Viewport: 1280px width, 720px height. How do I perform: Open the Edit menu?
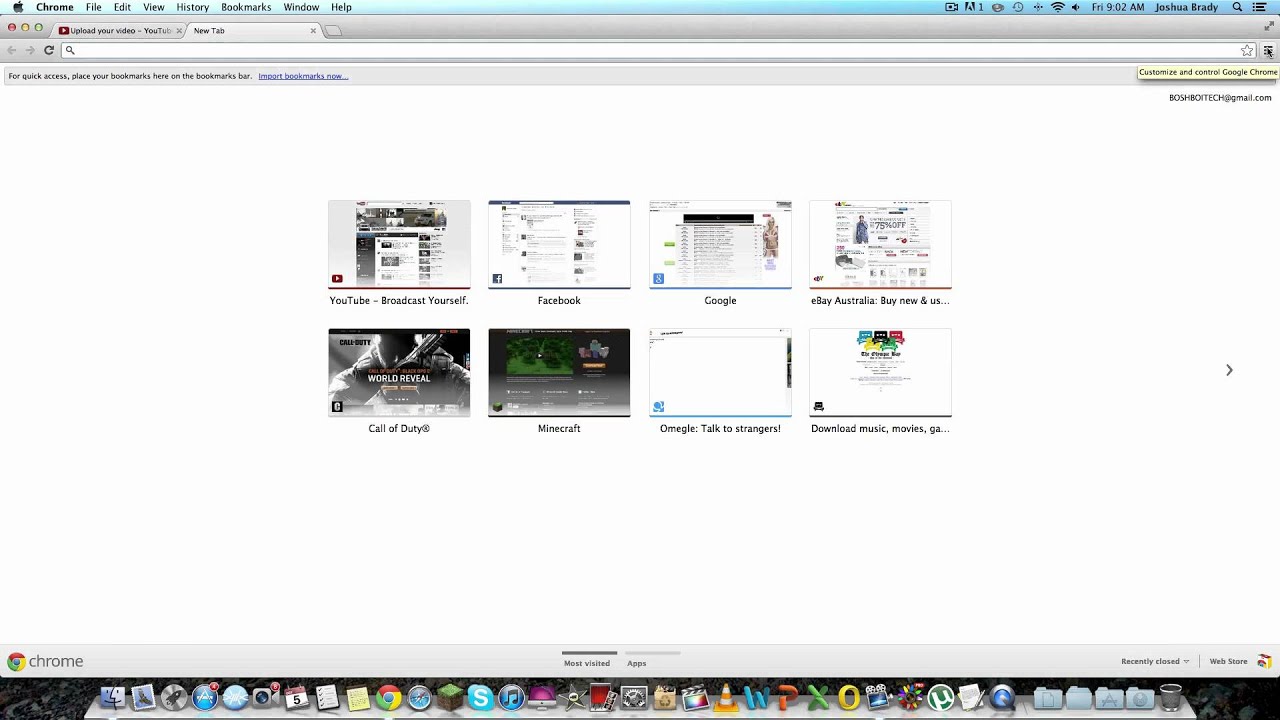click(122, 7)
